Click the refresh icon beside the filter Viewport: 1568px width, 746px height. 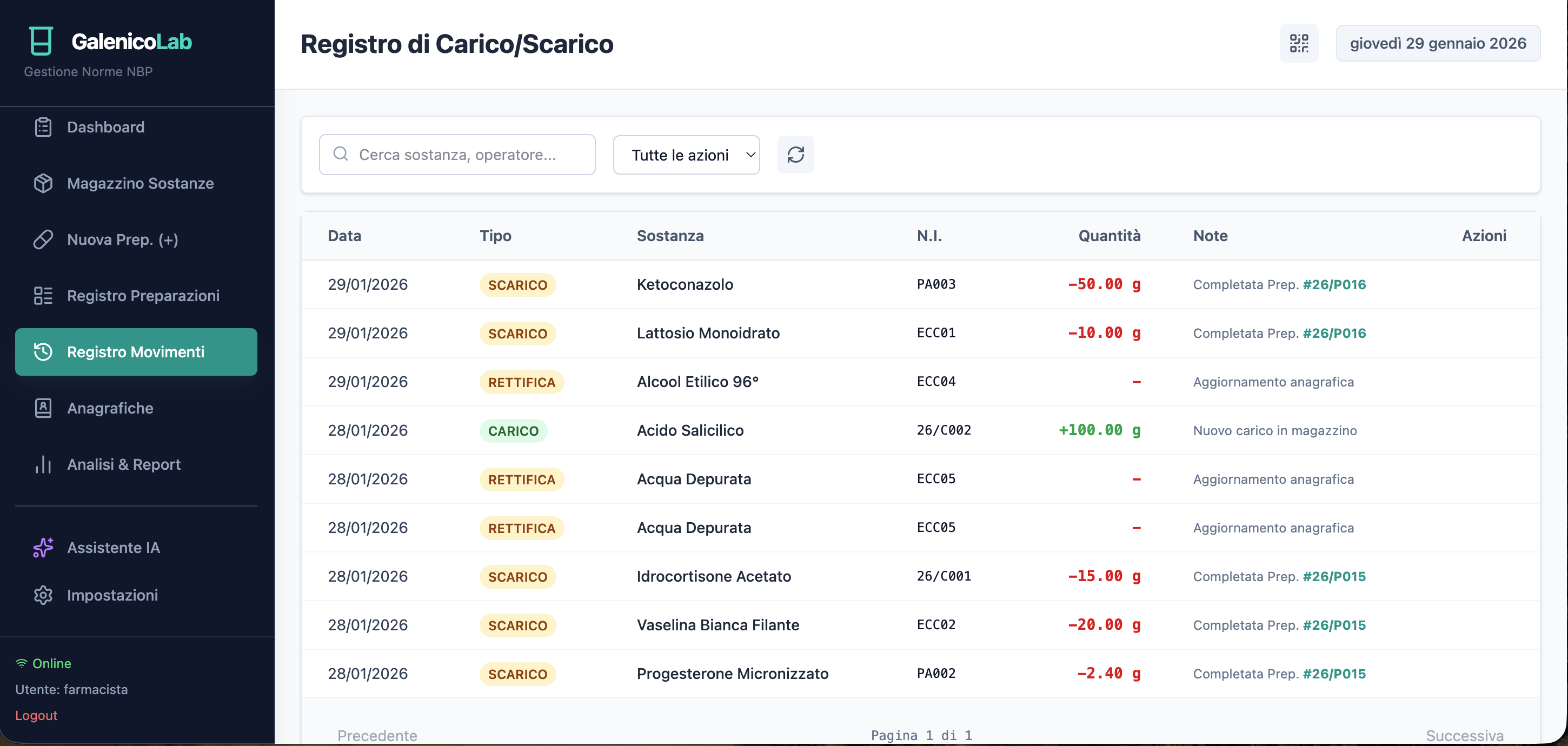pyautogui.click(x=795, y=155)
